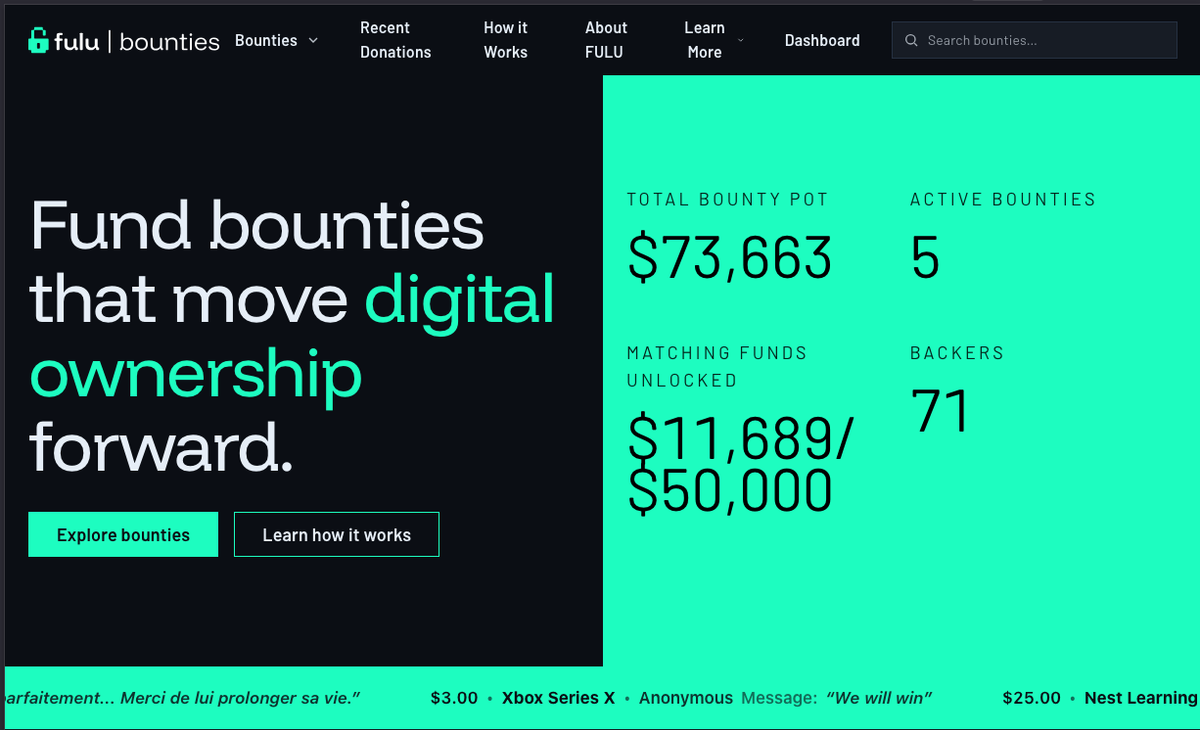Viewport: 1200px width, 730px height.
Task: Open the Nest Learning ticker link
Action: [x=1141, y=698]
